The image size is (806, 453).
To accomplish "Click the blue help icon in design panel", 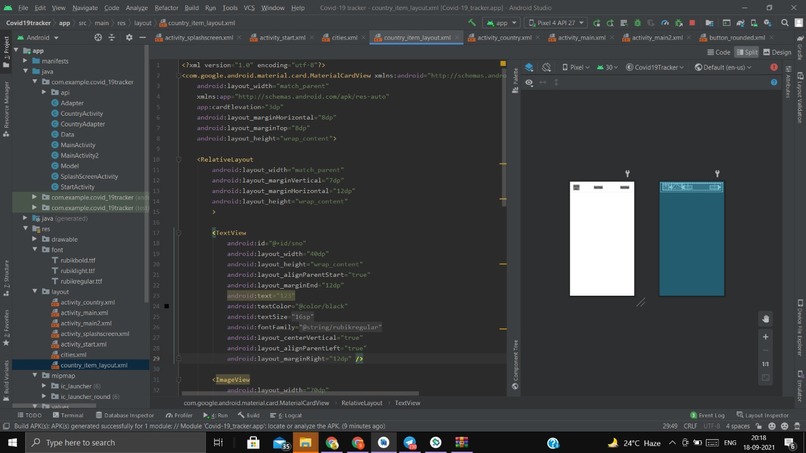I will (774, 82).
